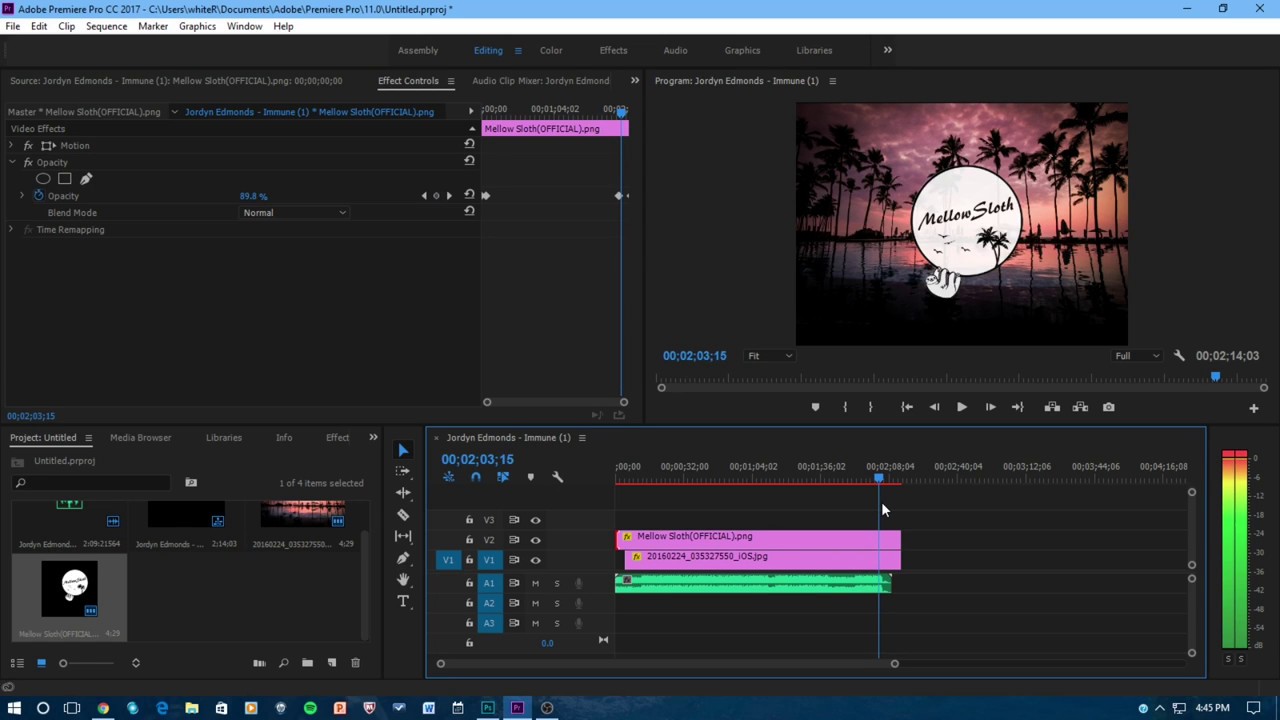Open the Fit zoom level dropdown
Image resolution: width=1280 pixels, height=720 pixels.
pos(770,356)
